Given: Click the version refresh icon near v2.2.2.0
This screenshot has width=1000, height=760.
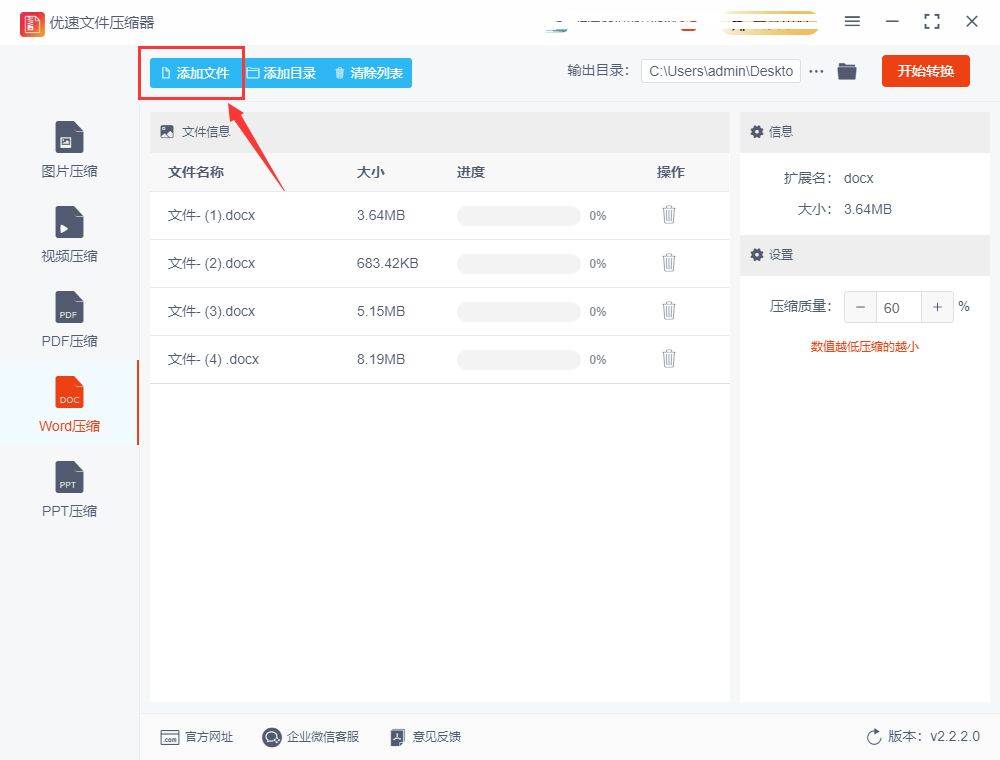Looking at the screenshot, I should click(874, 737).
